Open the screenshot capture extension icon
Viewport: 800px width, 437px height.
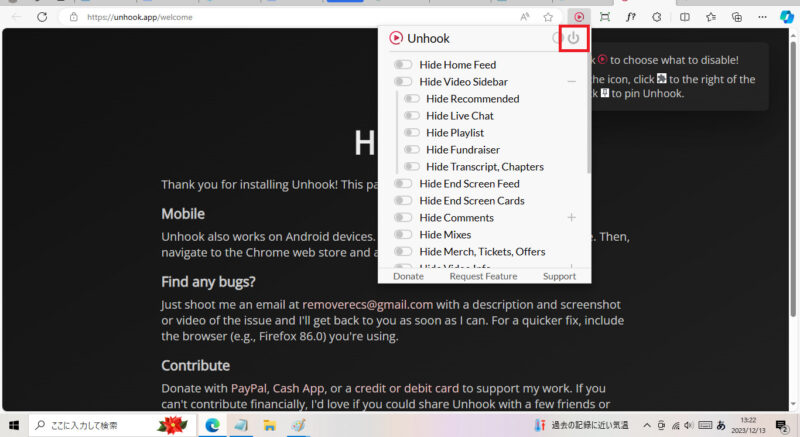pos(605,17)
